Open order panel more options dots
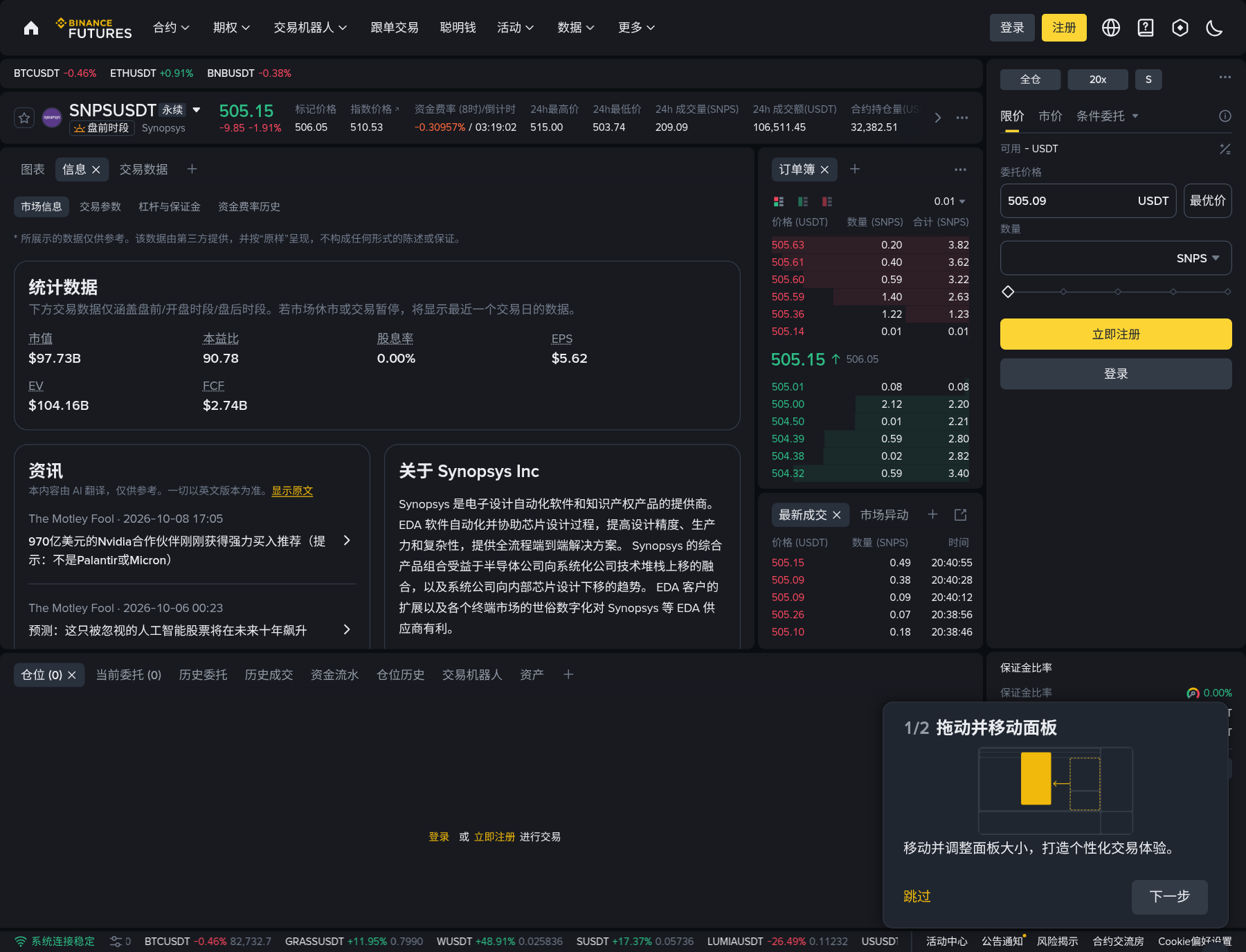1246x952 pixels. [1225, 78]
